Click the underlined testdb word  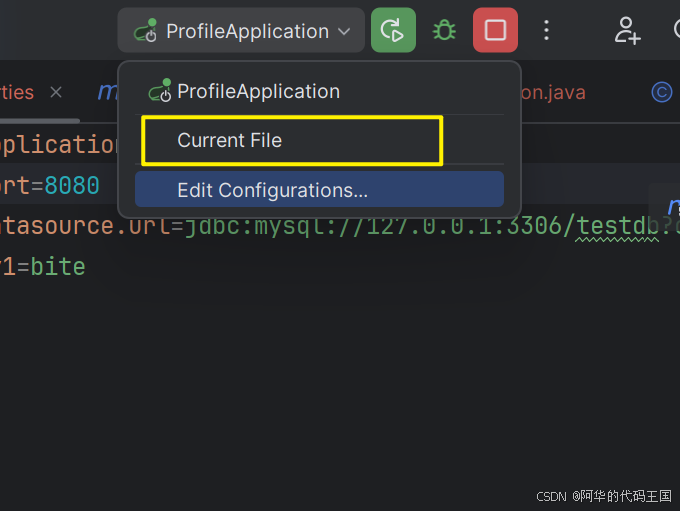point(616,226)
